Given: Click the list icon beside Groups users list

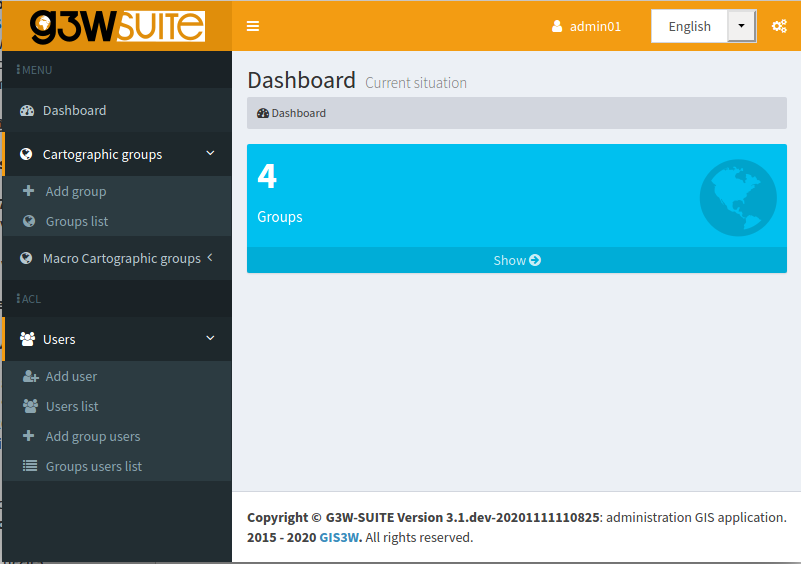Looking at the screenshot, I should click(x=30, y=466).
